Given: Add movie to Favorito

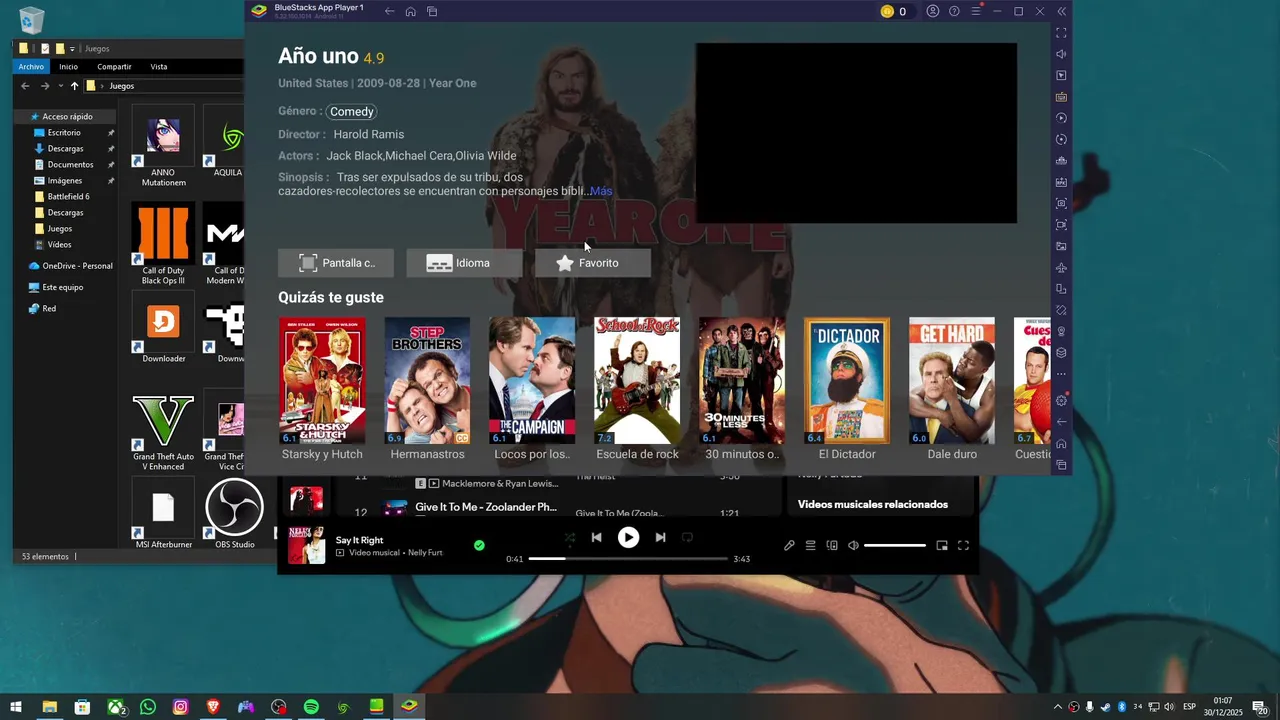Looking at the screenshot, I should pyautogui.click(x=593, y=263).
